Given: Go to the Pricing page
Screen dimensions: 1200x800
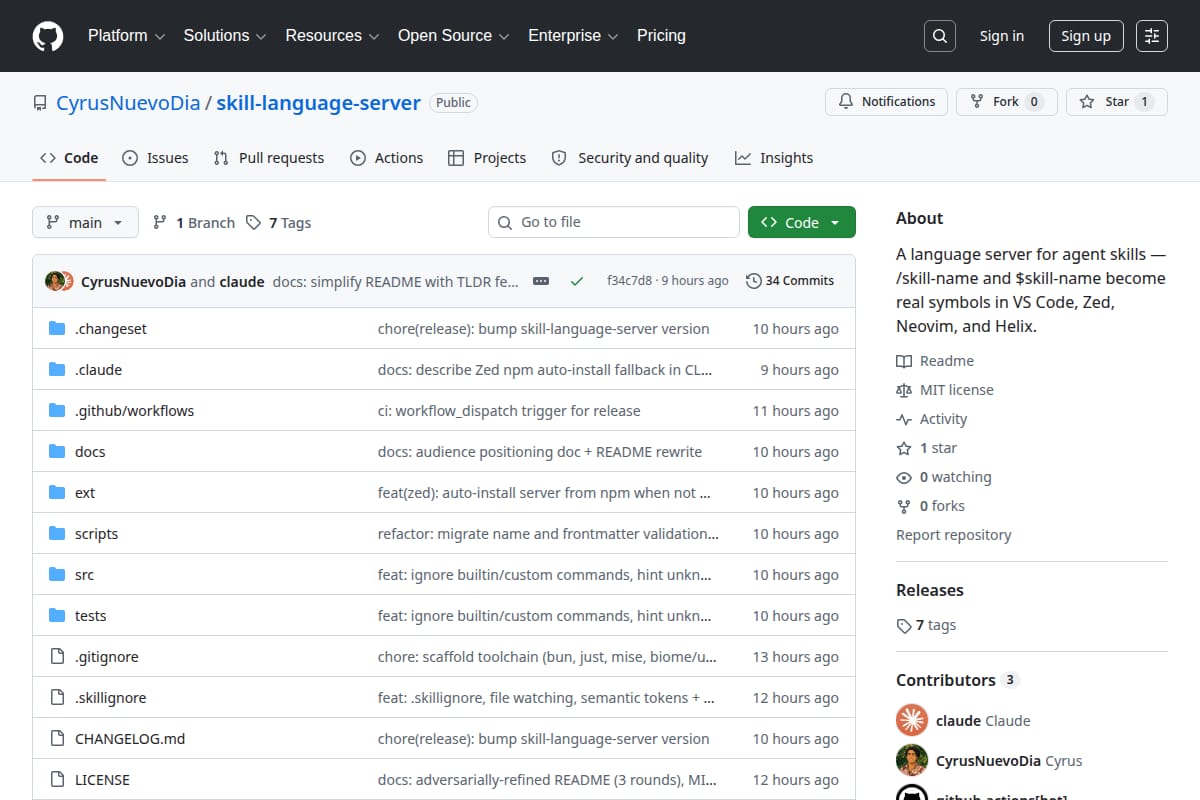Looking at the screenshot, I should [x=661, y=36].
